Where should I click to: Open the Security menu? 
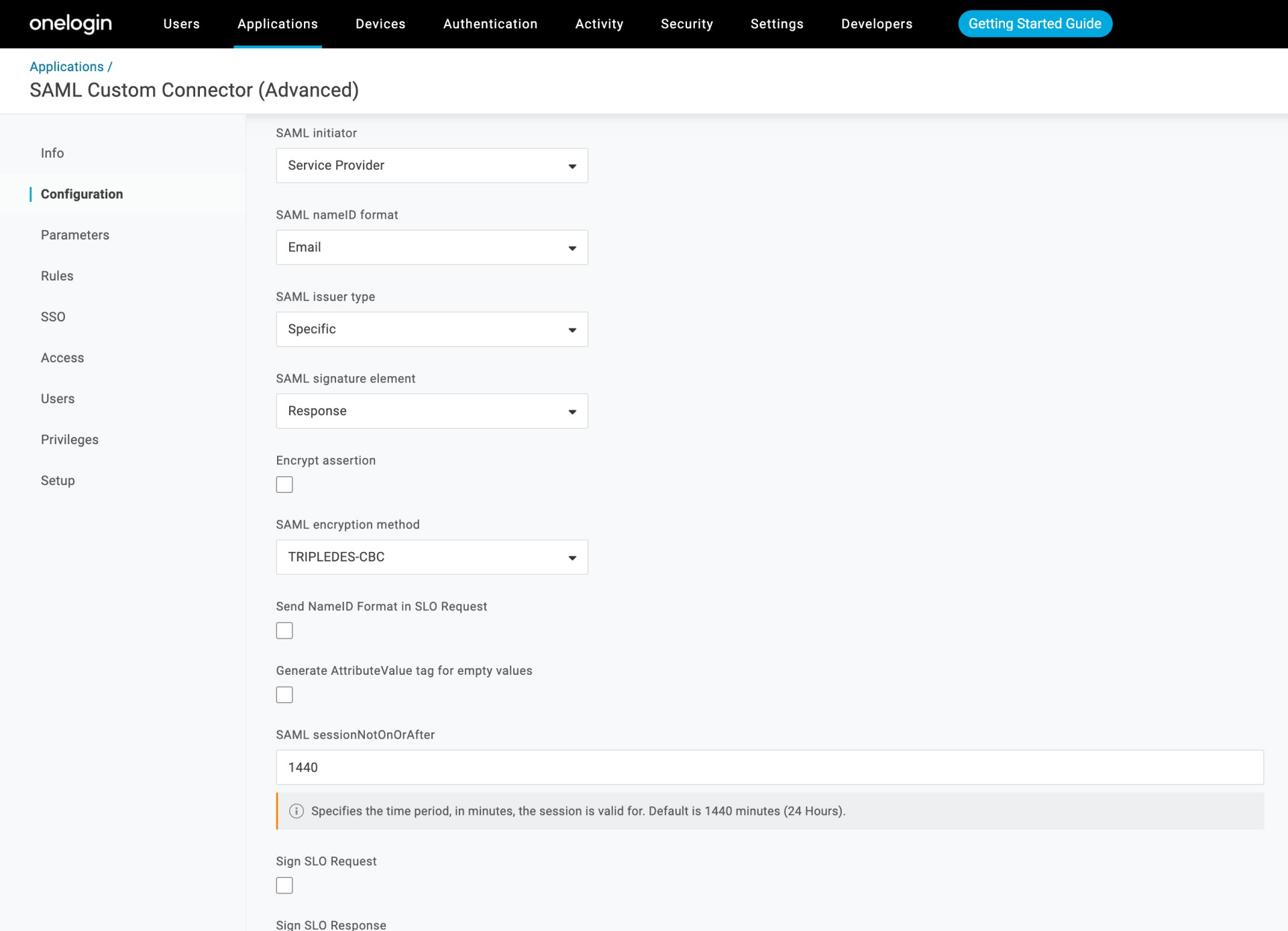click(x=686, y=24)
